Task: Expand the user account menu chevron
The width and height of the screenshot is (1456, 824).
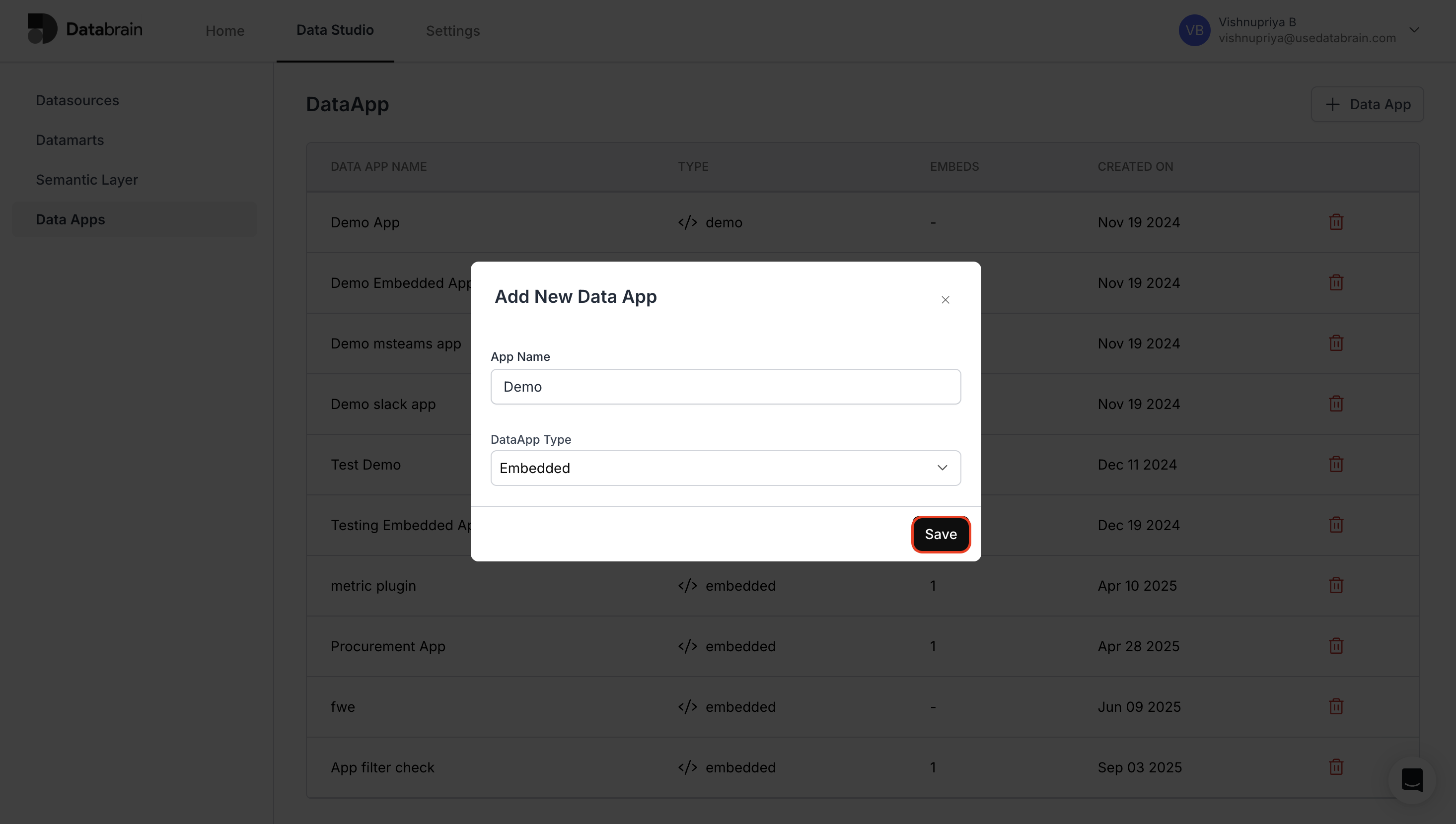Action: pyautogui.click(x=1414, y=30)
